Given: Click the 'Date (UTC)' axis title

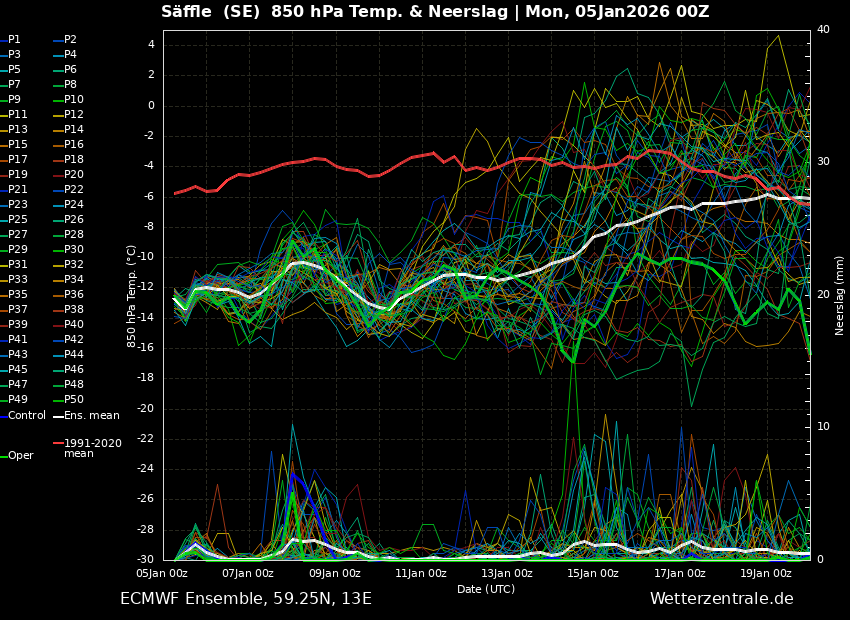Looking at the screenshot, I should [486, 589].
